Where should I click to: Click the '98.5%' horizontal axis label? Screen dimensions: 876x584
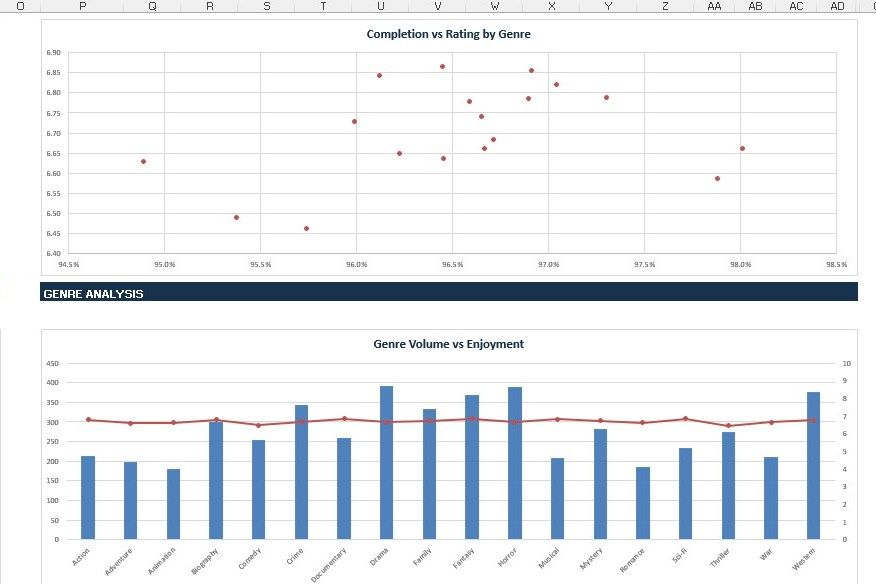(837, 264)
